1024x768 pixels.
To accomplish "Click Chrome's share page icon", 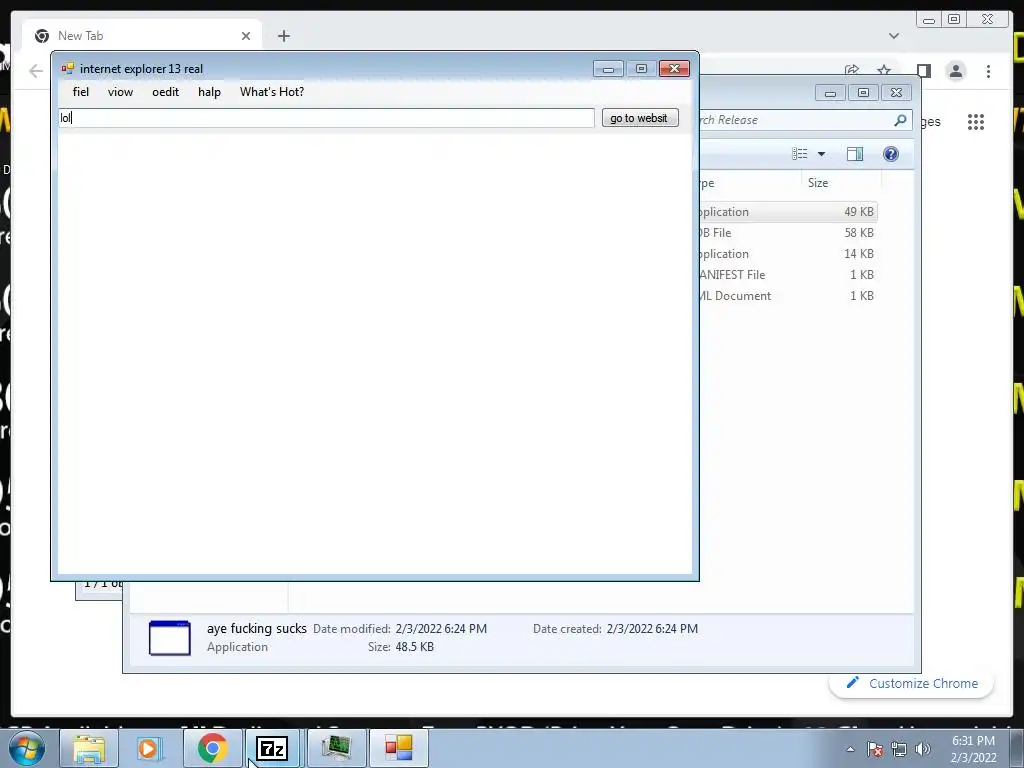I will [852, 70].
